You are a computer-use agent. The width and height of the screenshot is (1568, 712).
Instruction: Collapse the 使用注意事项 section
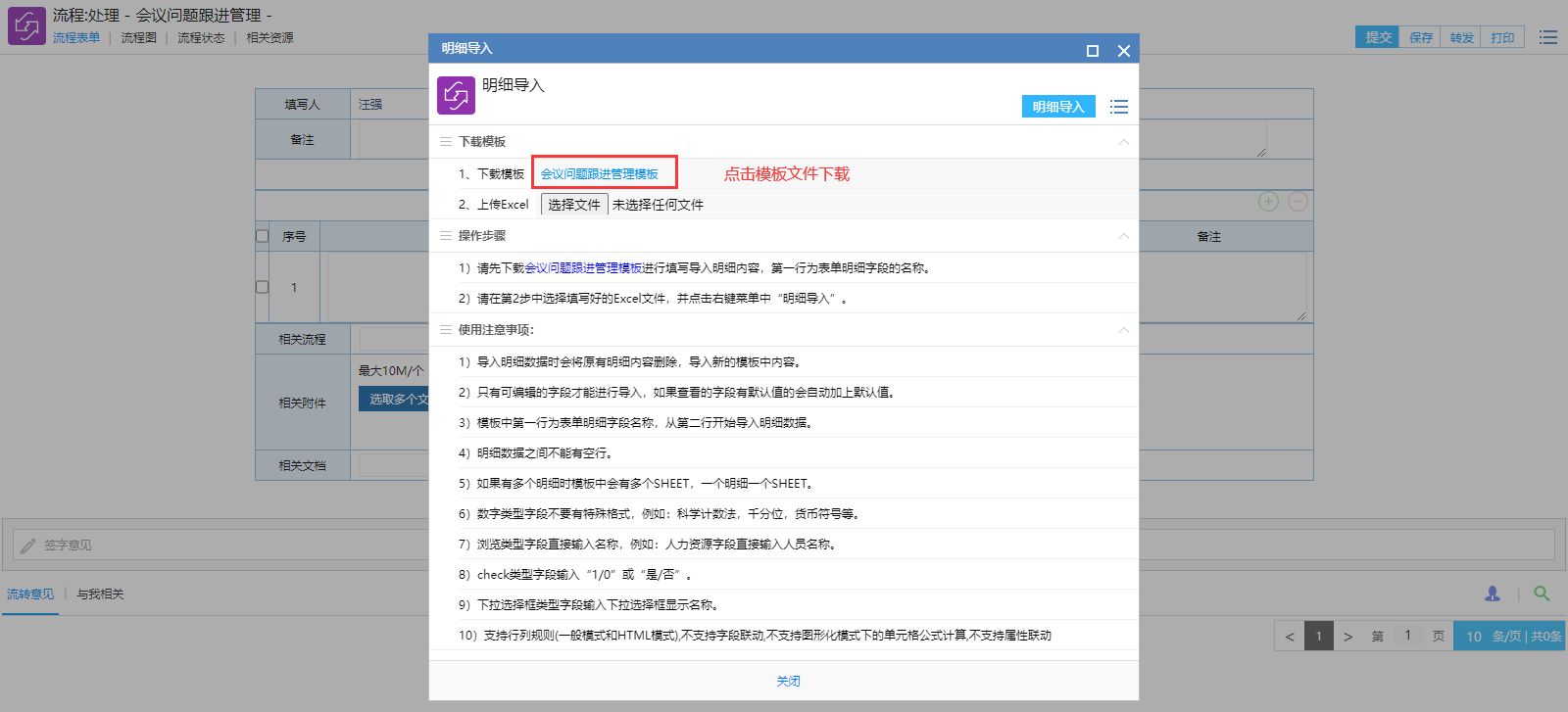1123,330
